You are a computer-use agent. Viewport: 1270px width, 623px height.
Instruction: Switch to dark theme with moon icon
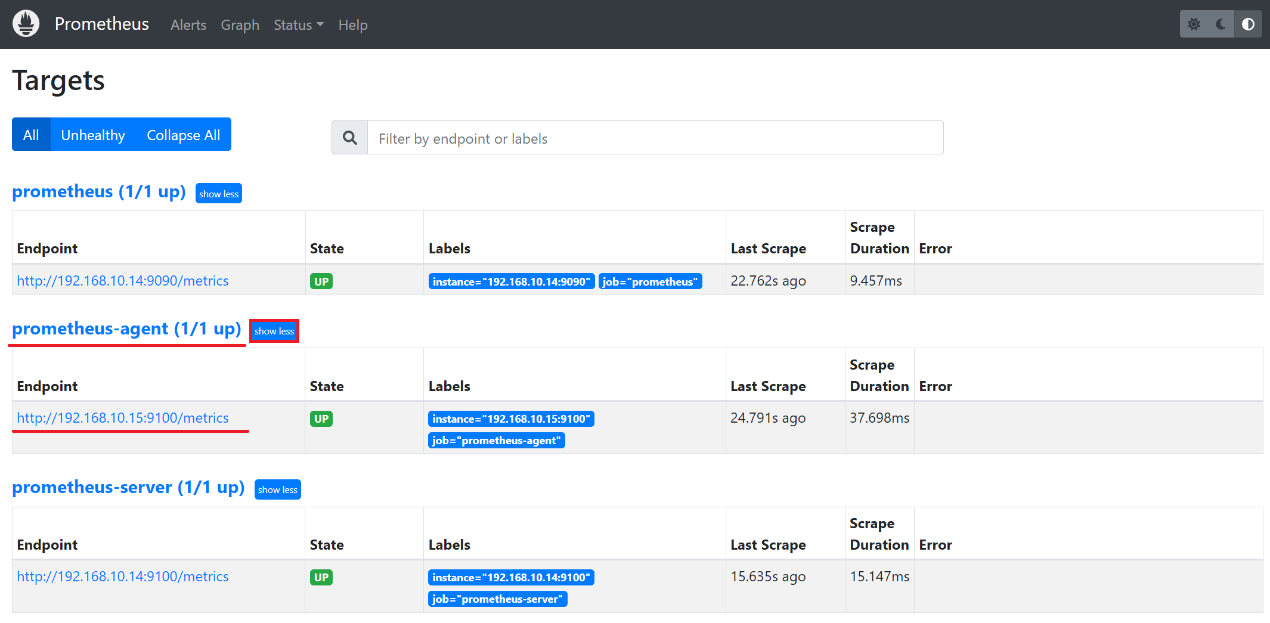[1220, 24]
